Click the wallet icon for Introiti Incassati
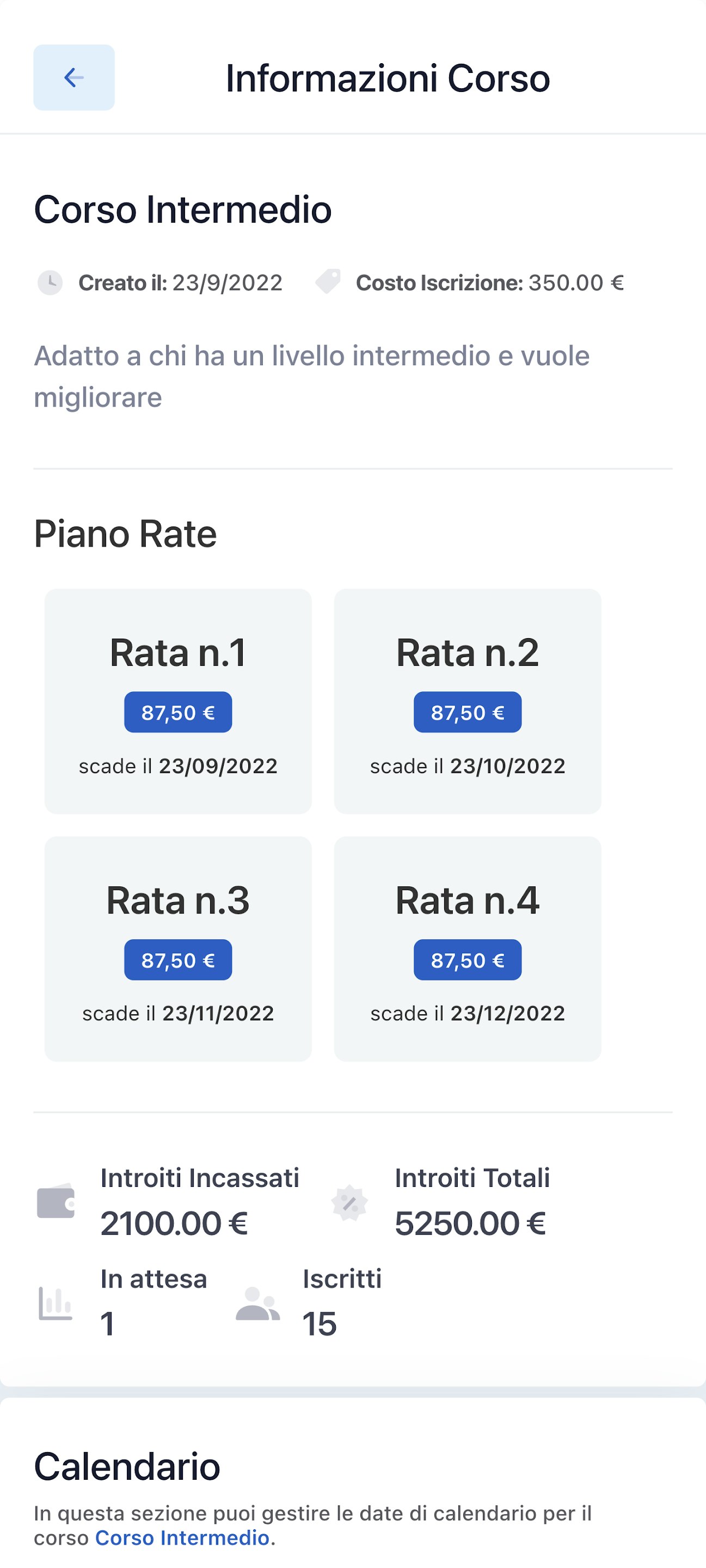Viewport: 706px width, 1568px height. pyautogui.click(x=56, y=1201)
